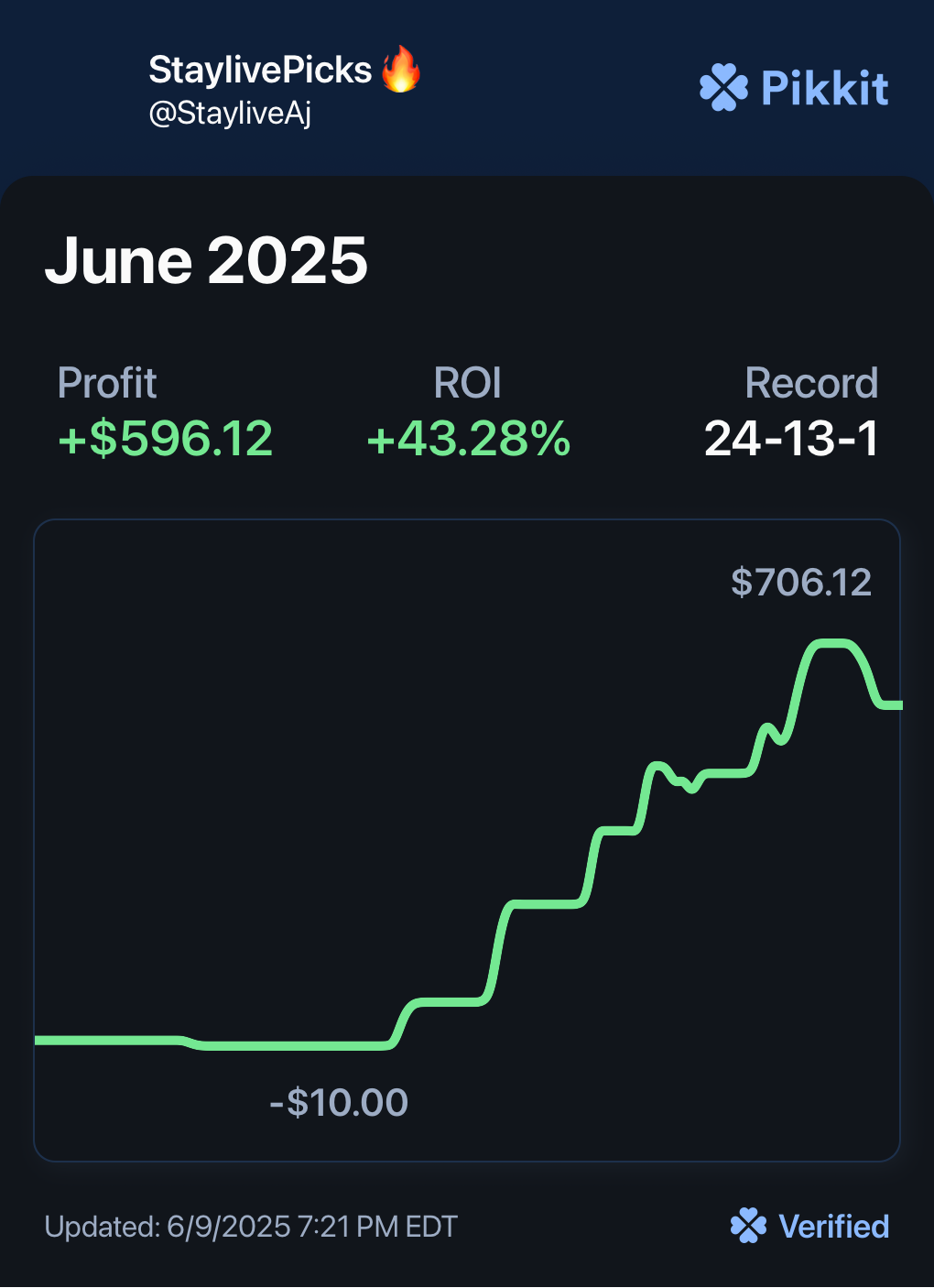934x1288 pixels.
Task: Click the $706.12 chart high label
Action: pos(801,583)
